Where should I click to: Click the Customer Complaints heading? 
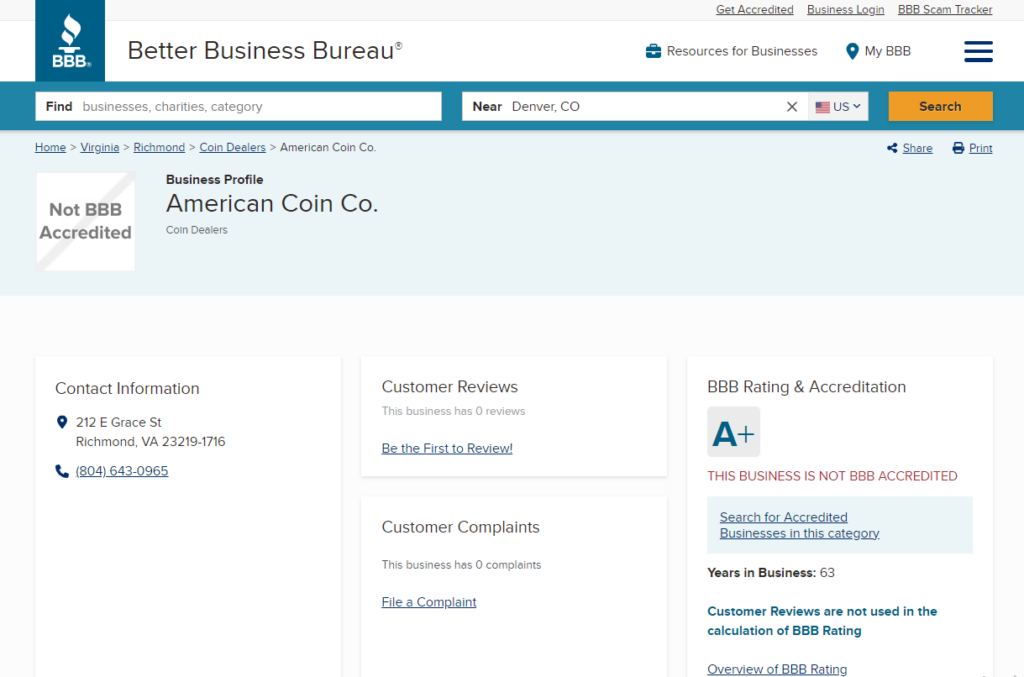point(460,527)
